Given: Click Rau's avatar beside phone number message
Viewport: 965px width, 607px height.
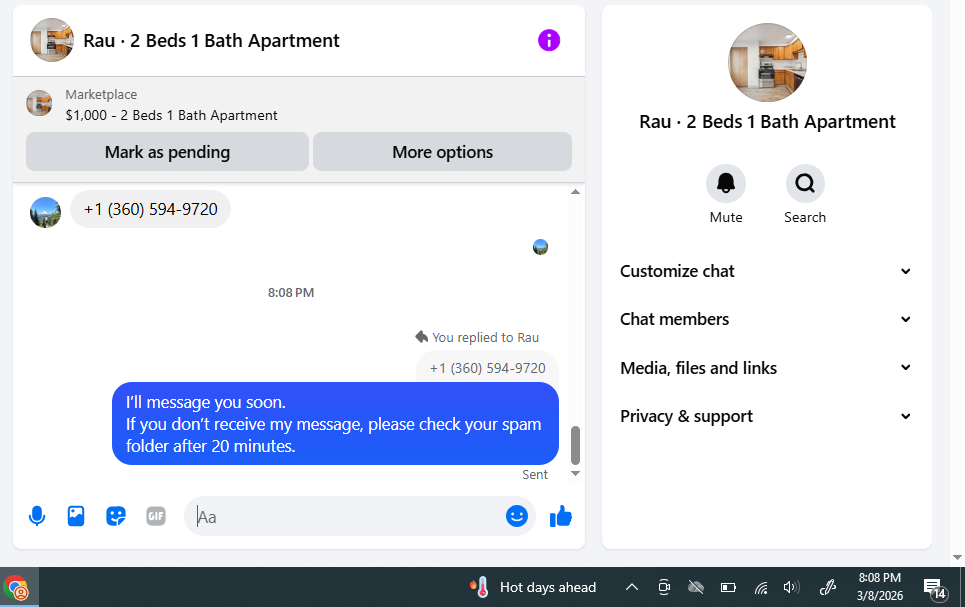Looking at the screenshot, I should 46,212.
